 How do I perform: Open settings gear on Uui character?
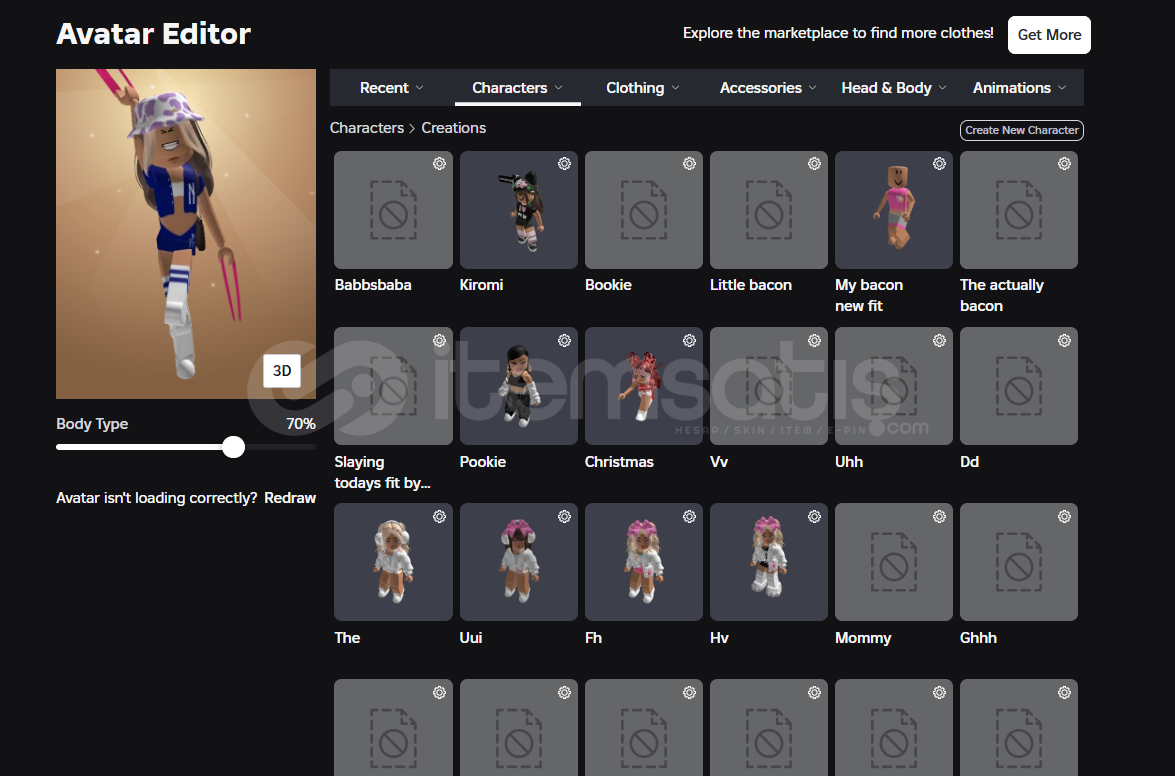(564, 516)
